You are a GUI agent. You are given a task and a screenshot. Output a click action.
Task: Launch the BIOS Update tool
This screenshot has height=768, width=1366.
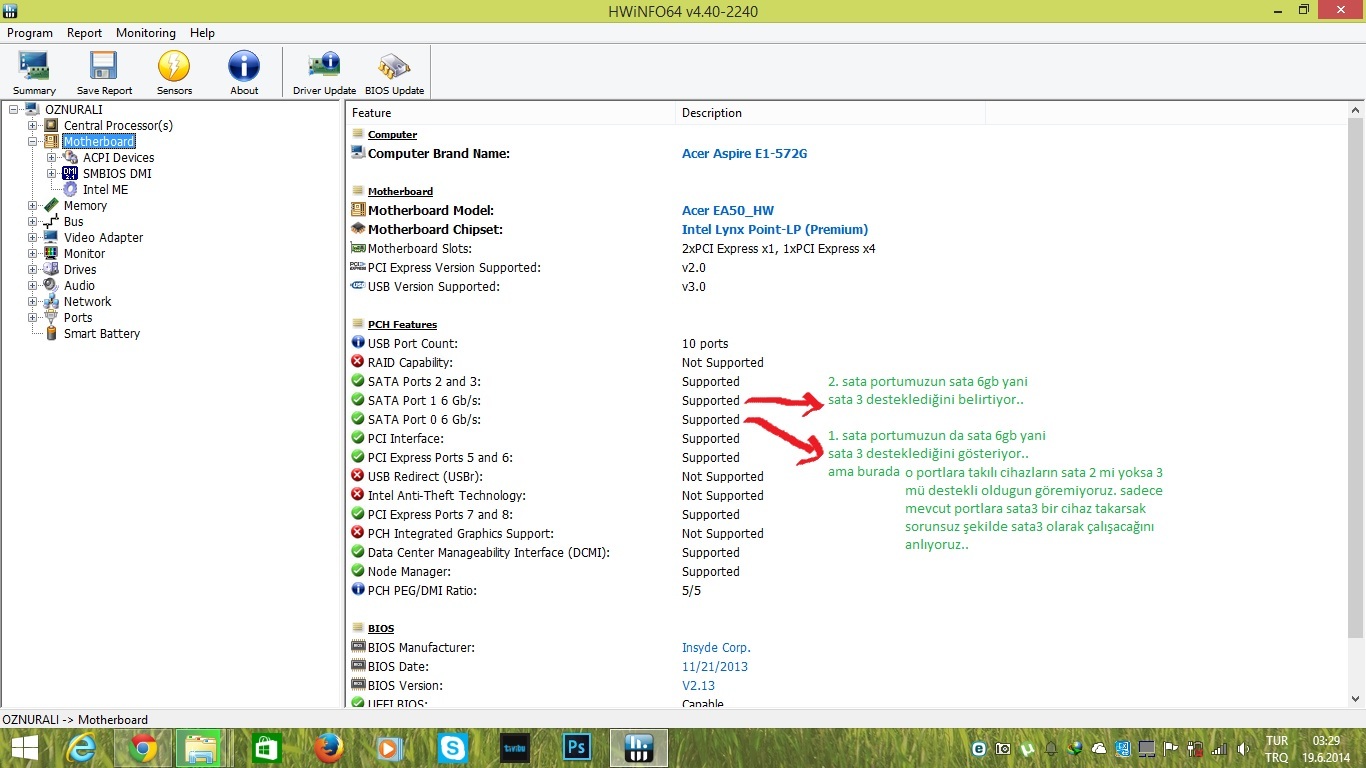click(x=394, y=73)
